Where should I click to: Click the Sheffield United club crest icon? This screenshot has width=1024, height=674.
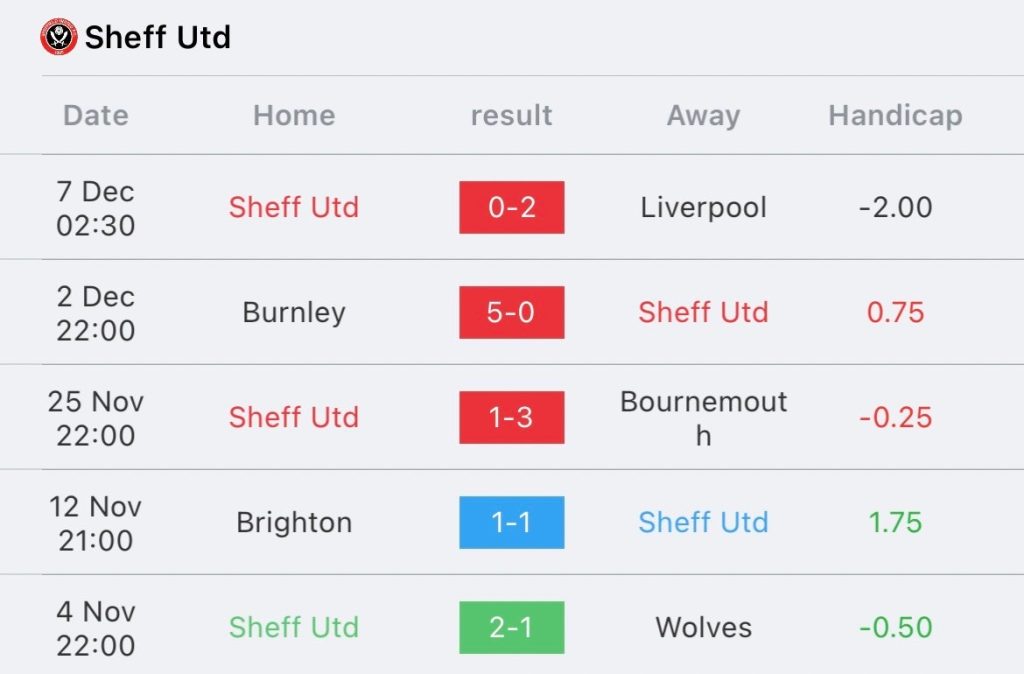tap(59, 36)
